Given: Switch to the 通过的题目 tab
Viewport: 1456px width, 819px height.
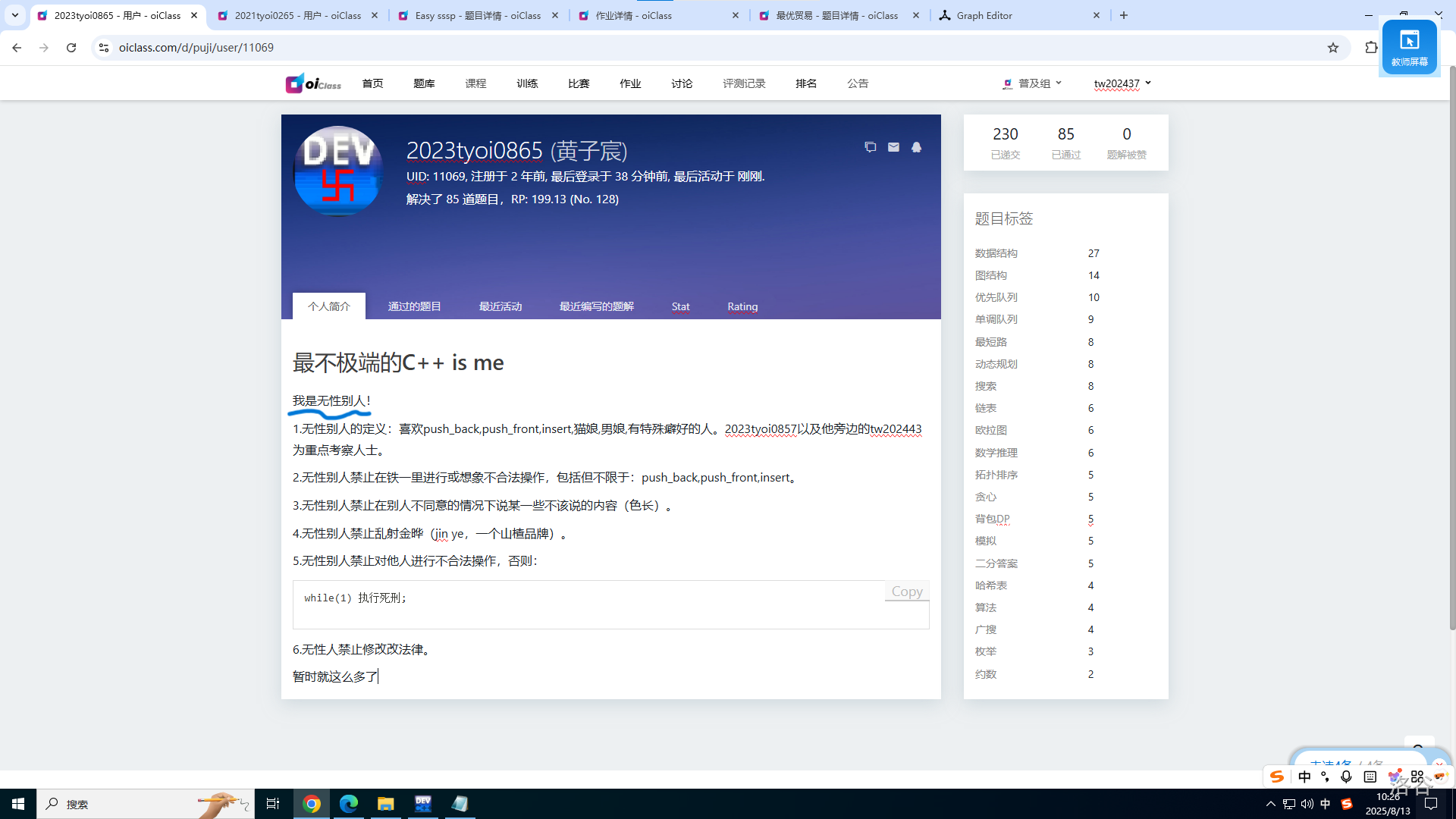Looking at the screenshot, I should [414, 306].
